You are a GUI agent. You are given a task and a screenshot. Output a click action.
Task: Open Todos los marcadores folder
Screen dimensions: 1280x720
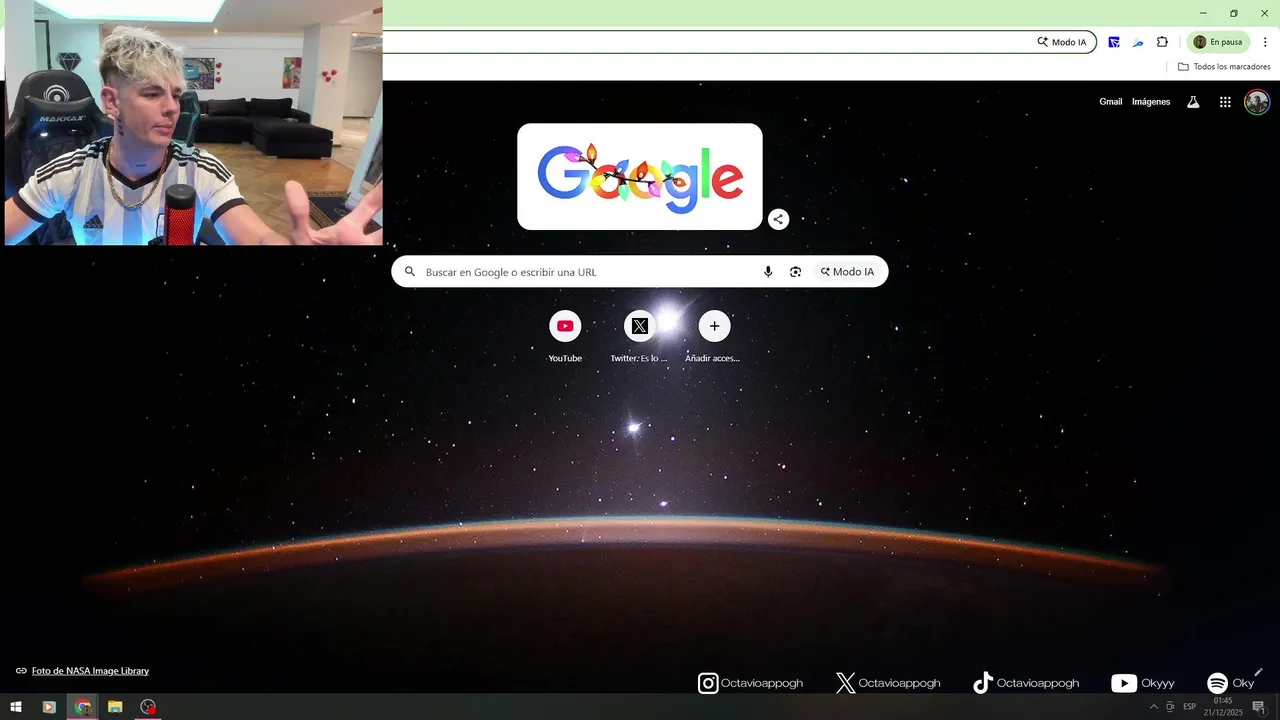[x=1224, y=67]
